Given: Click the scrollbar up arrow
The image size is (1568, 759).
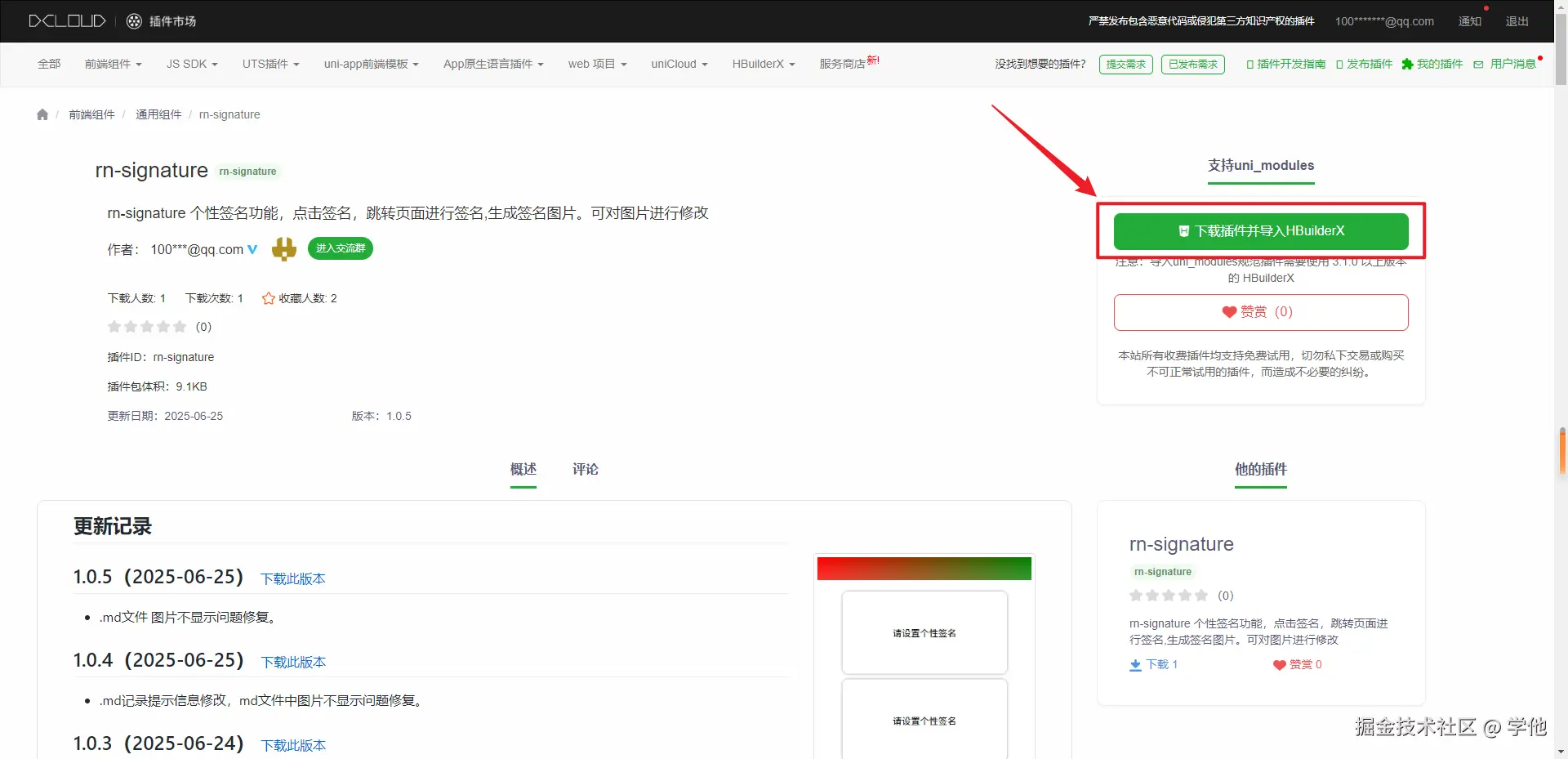Looking at the screenshot, I should coord(1561,7).
